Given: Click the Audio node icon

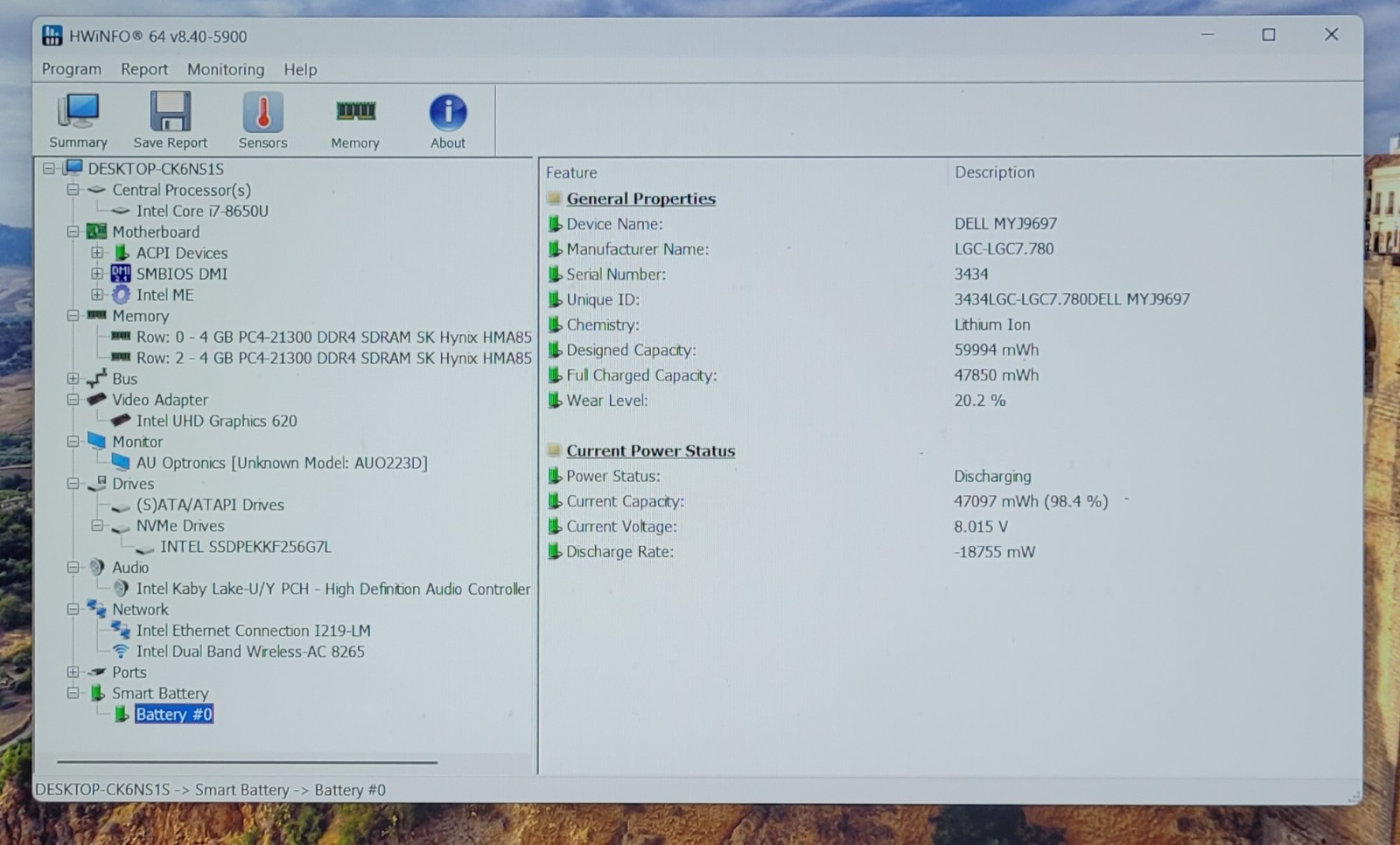Looking at the screenshot, I should click(x=96, y=567).
